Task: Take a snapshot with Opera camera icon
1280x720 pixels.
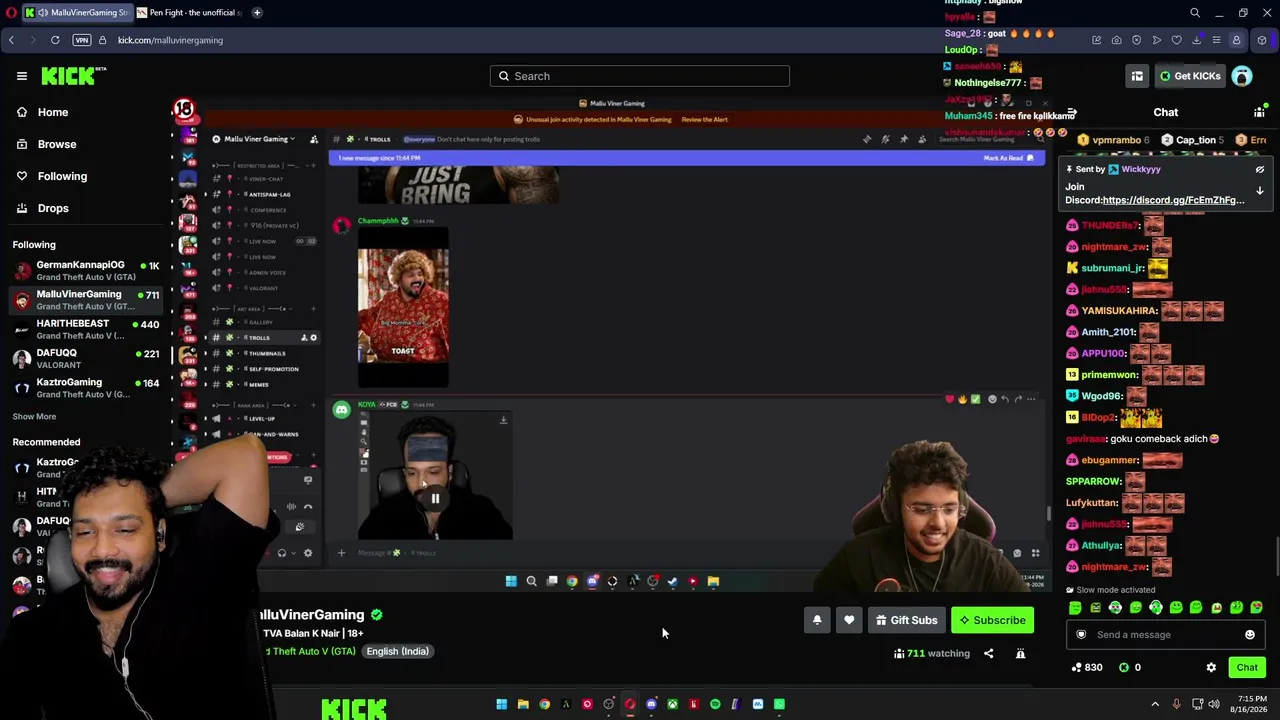Action: [1117, 40]
